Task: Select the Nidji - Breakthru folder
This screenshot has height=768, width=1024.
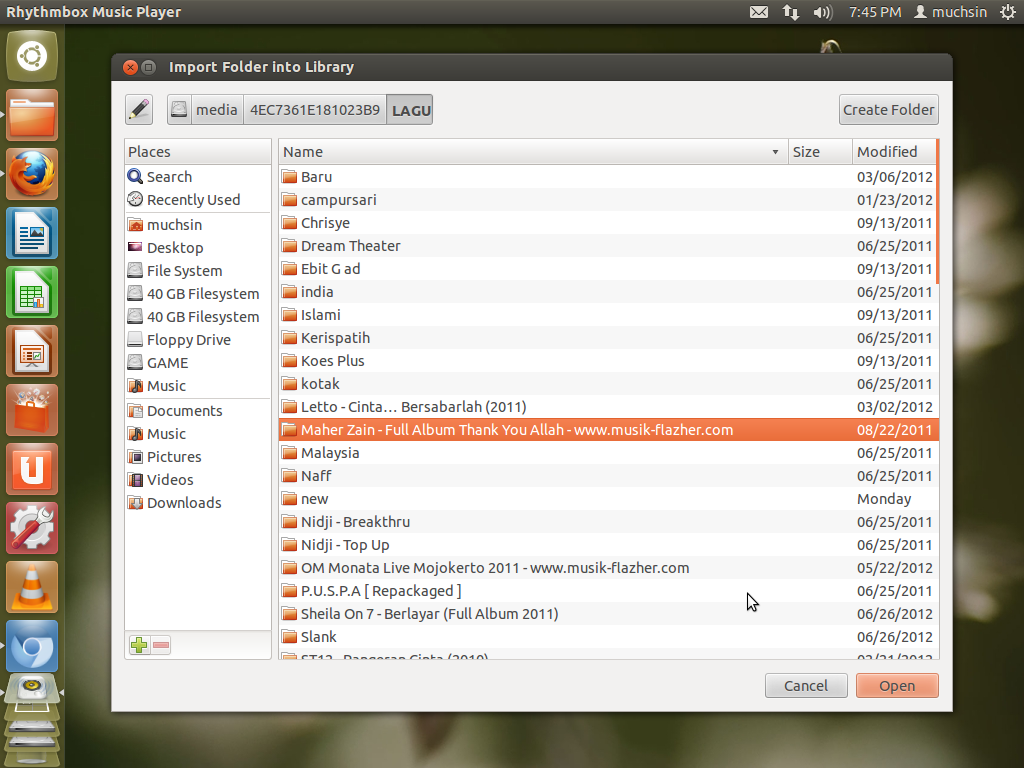Action: pos(607,522)
